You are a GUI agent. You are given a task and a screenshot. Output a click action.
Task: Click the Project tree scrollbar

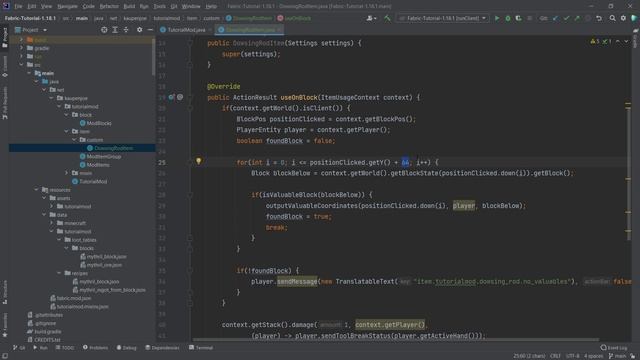click(153, 57)
